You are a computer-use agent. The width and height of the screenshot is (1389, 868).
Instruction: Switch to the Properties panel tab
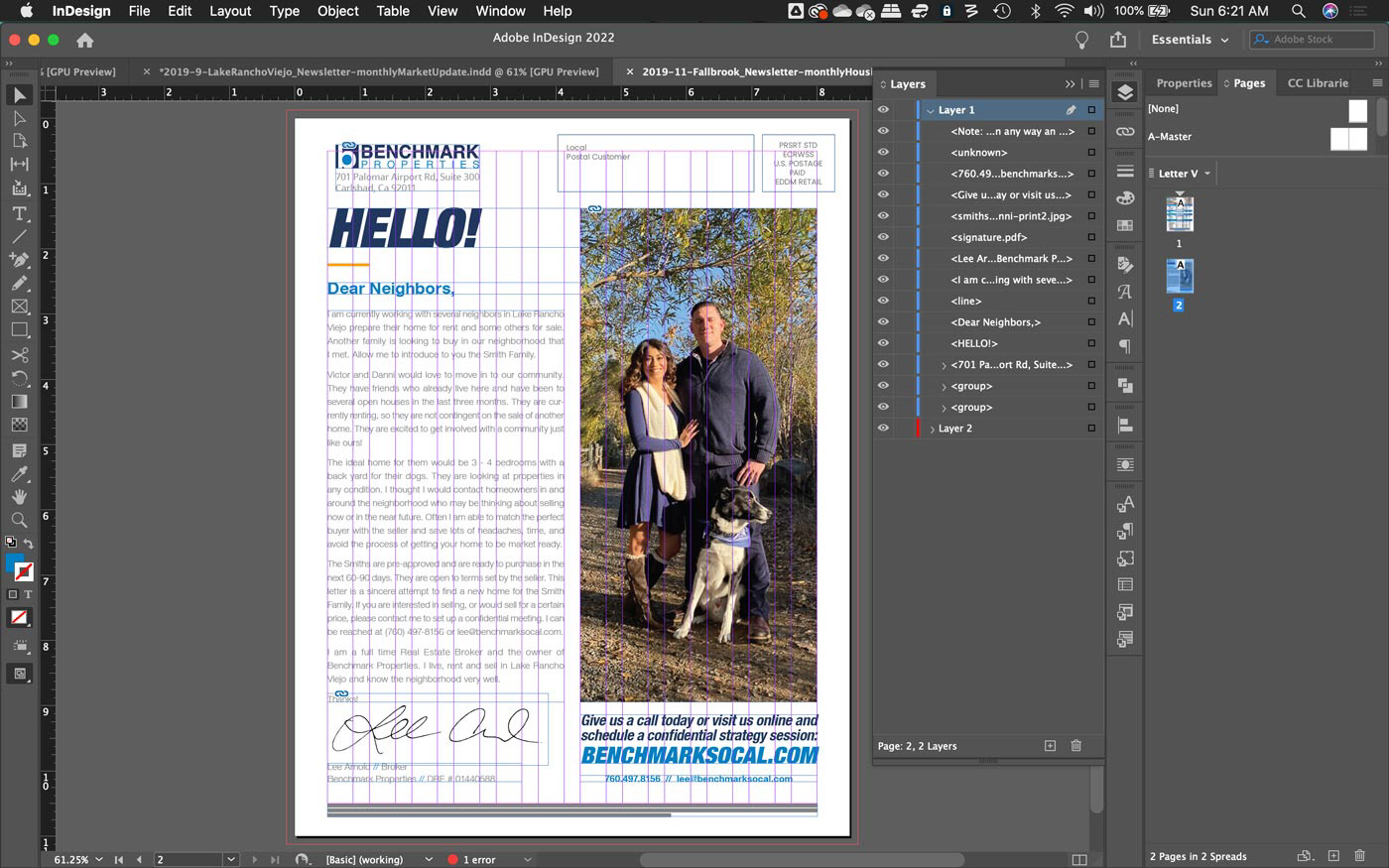point(1184,83)
